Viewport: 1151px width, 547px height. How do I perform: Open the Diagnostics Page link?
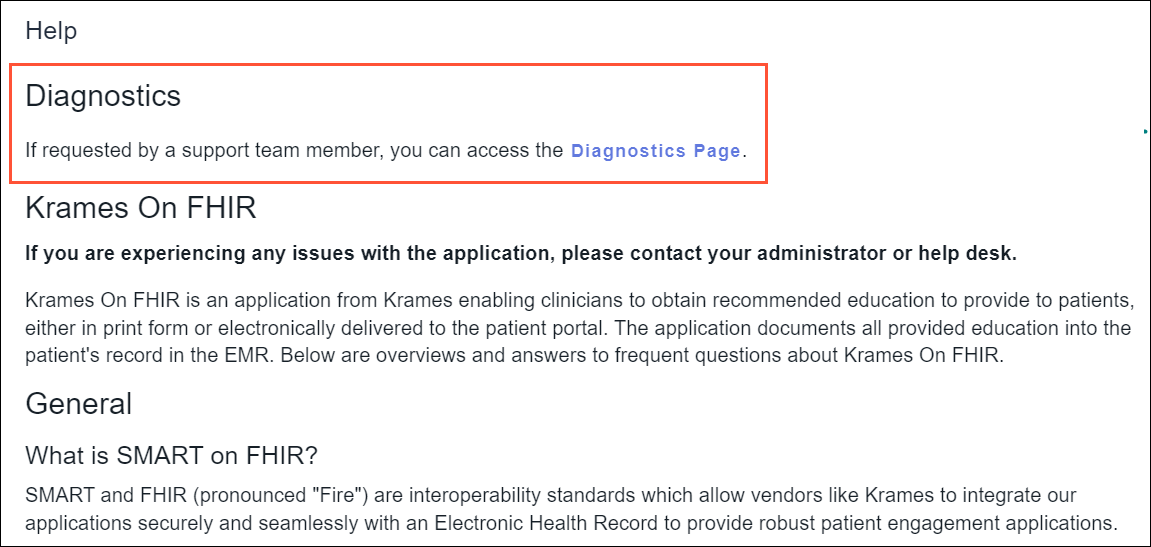pos(655,152)
